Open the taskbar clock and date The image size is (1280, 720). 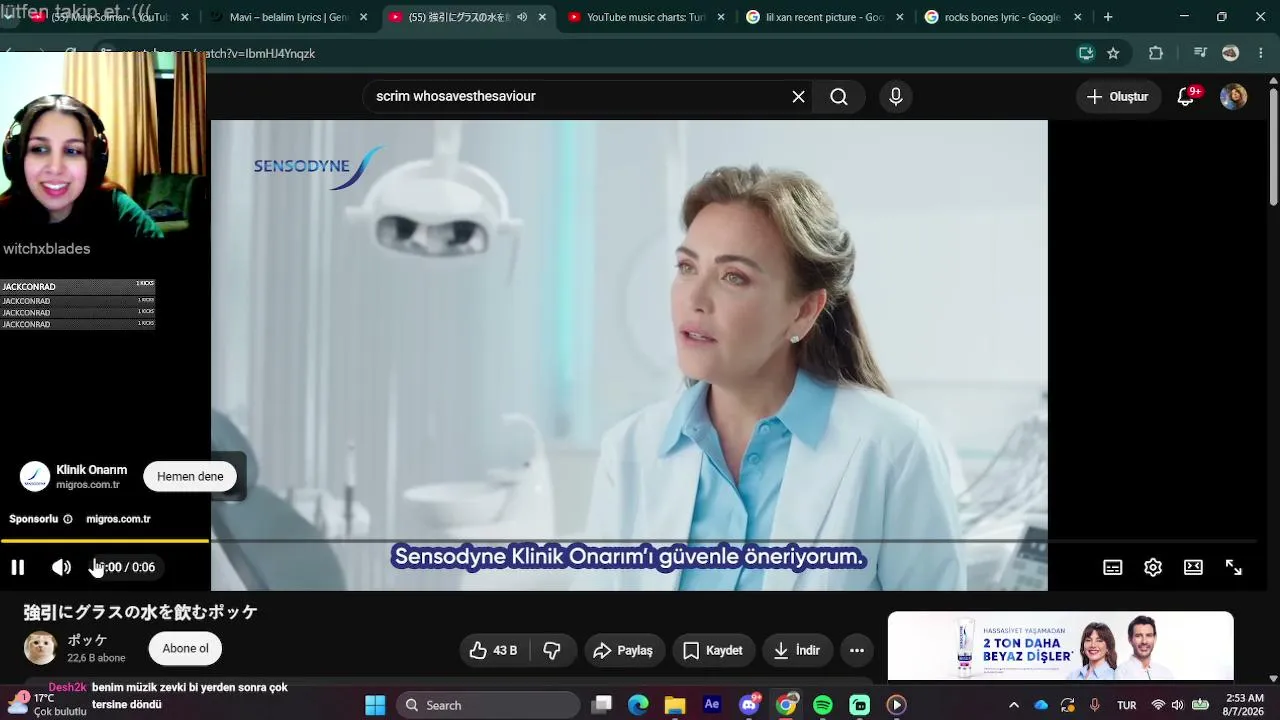point(1245,705)
